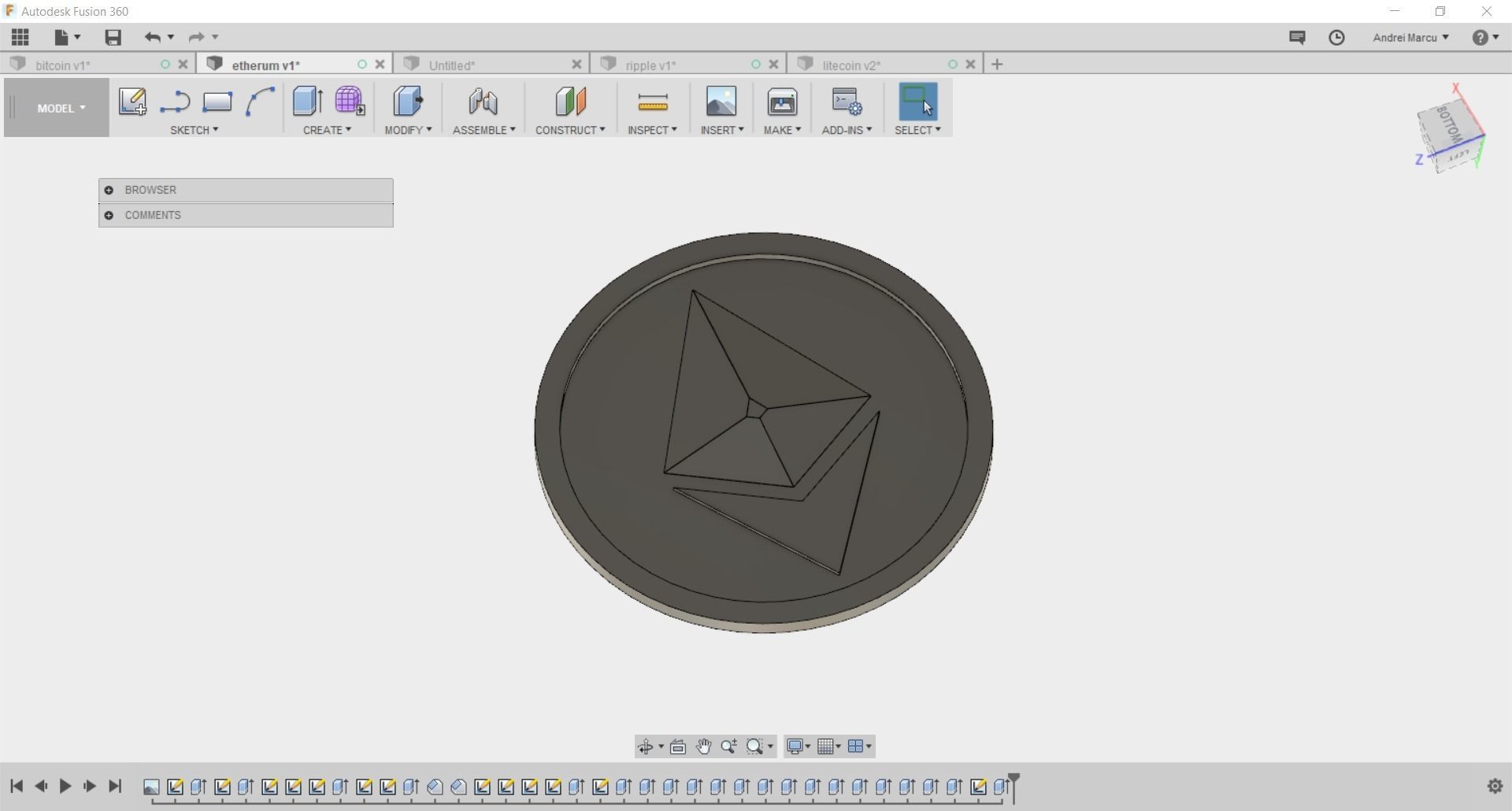Open the SKETCH menu
Viewport: 1512px width, 811px height.
(x=195, y=130)
